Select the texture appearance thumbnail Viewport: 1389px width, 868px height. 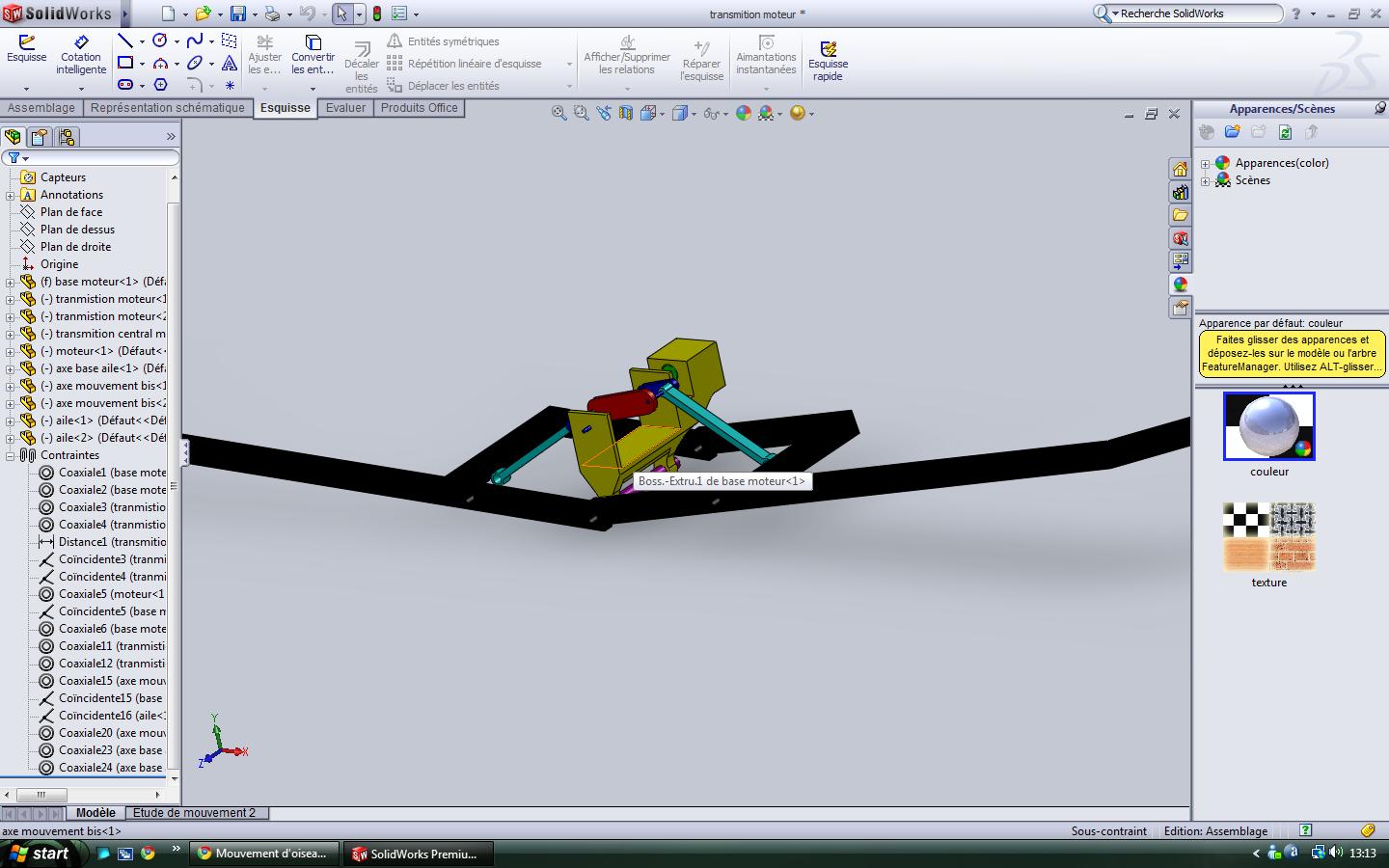coord(1269,536)
